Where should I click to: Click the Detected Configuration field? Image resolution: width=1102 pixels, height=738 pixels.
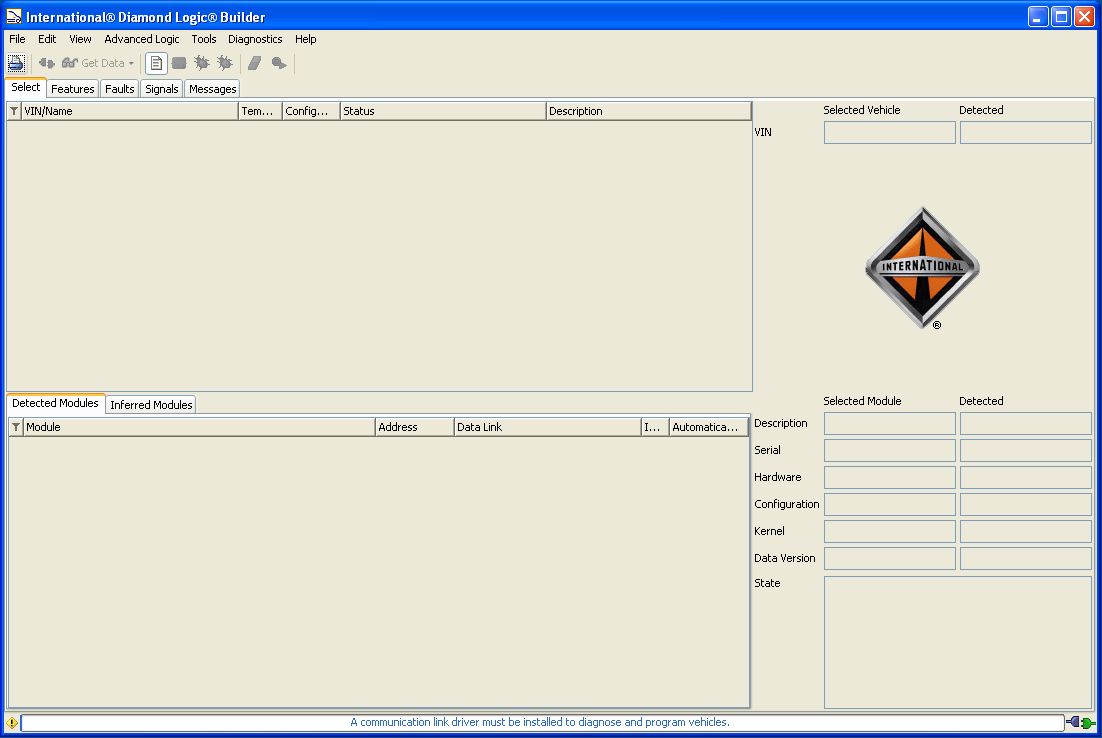[x=1026, y=505]
